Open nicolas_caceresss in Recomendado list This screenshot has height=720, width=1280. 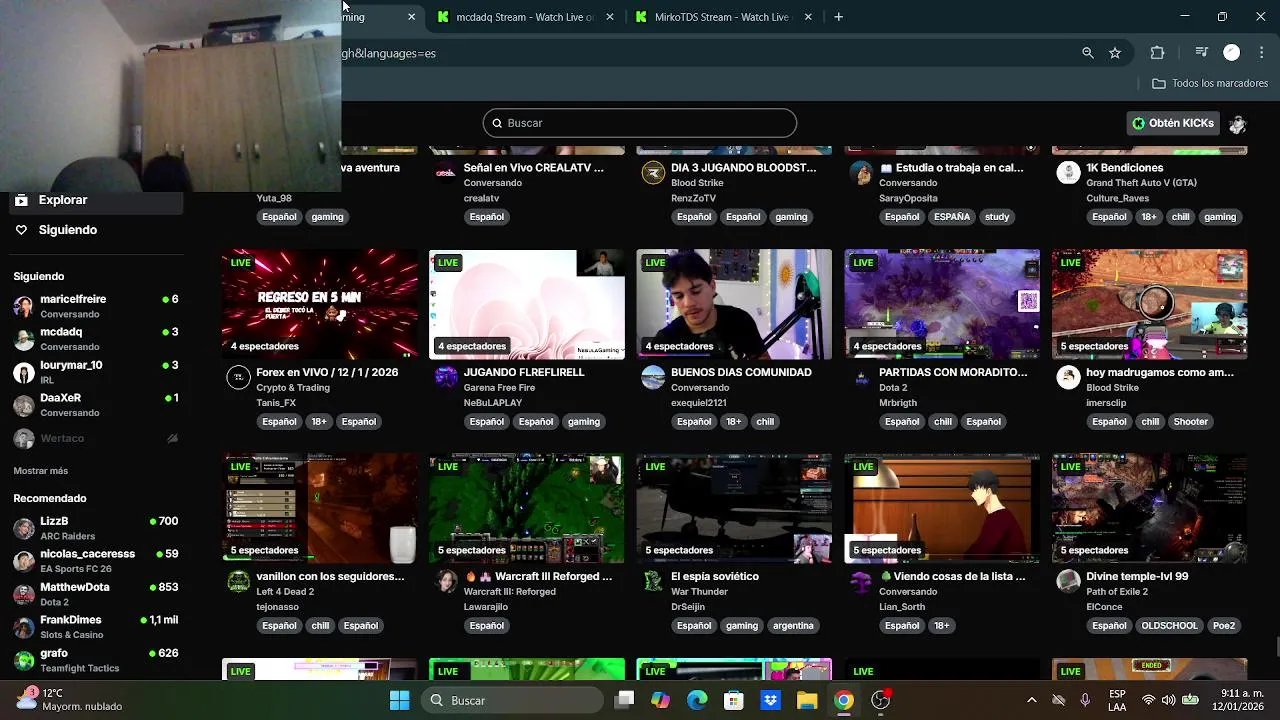click(96, 561)
